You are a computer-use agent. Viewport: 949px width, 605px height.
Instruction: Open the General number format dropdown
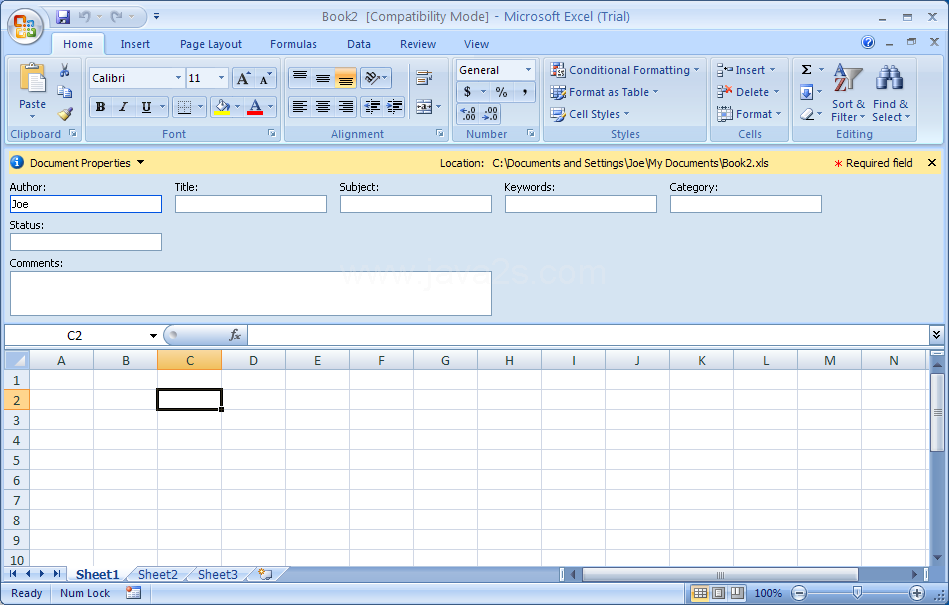[x=528, y=70]
